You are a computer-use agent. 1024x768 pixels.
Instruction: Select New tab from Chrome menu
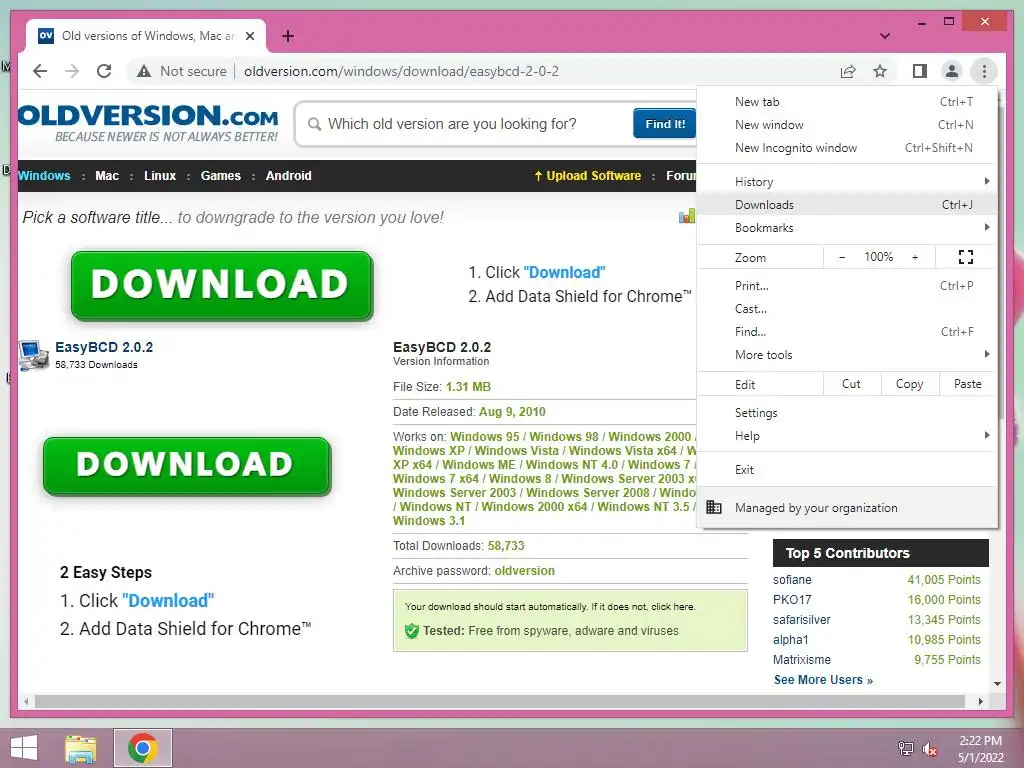(846, 102)
